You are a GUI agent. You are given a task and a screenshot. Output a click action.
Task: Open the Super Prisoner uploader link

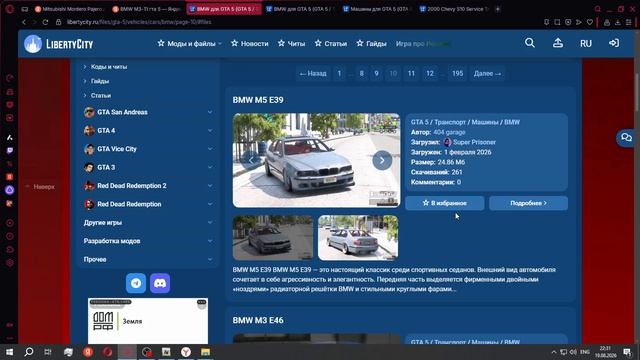point(474,142)
